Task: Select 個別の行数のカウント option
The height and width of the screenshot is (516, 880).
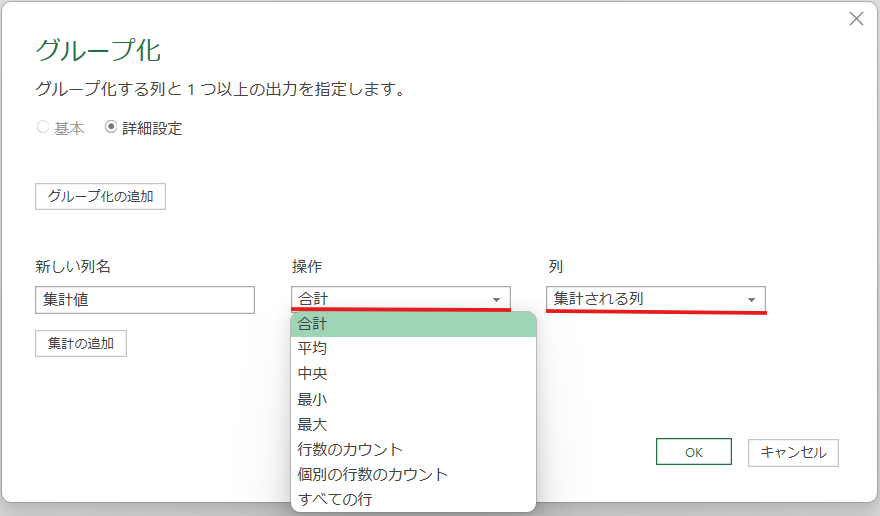Action: (x=414, y=474)
